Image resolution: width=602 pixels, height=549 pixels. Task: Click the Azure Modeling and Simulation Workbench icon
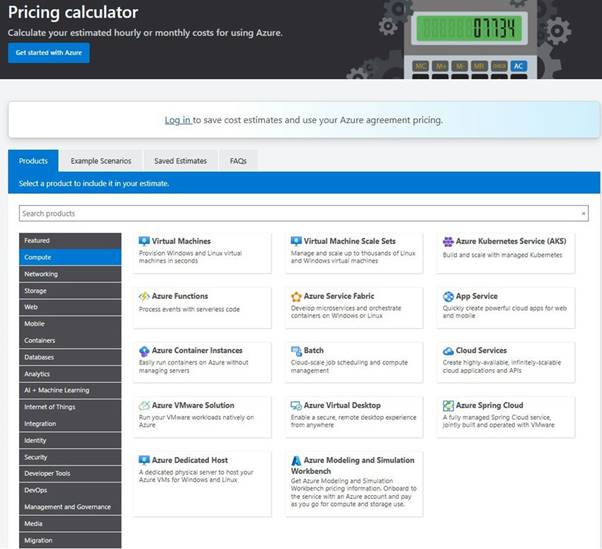click(296, 460)
